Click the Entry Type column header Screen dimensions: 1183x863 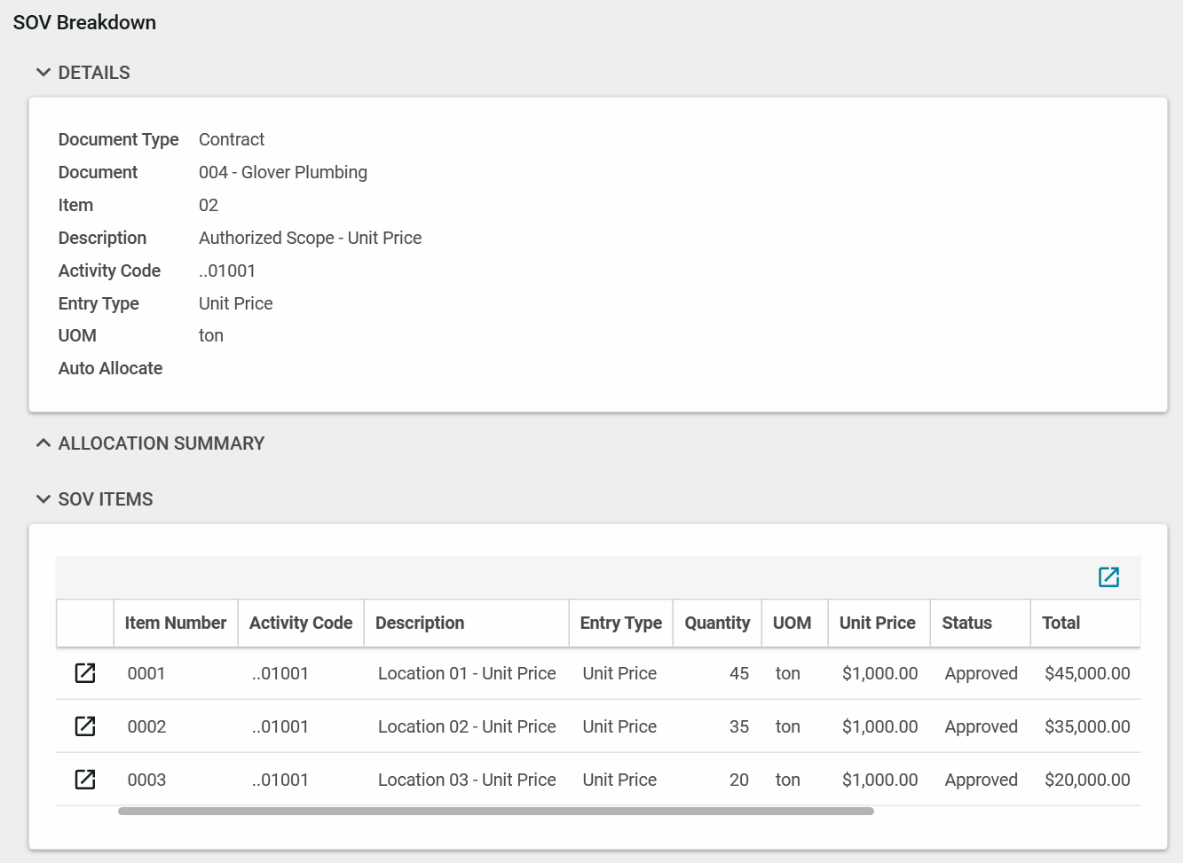pyautogui.click(x=620, y=623)
